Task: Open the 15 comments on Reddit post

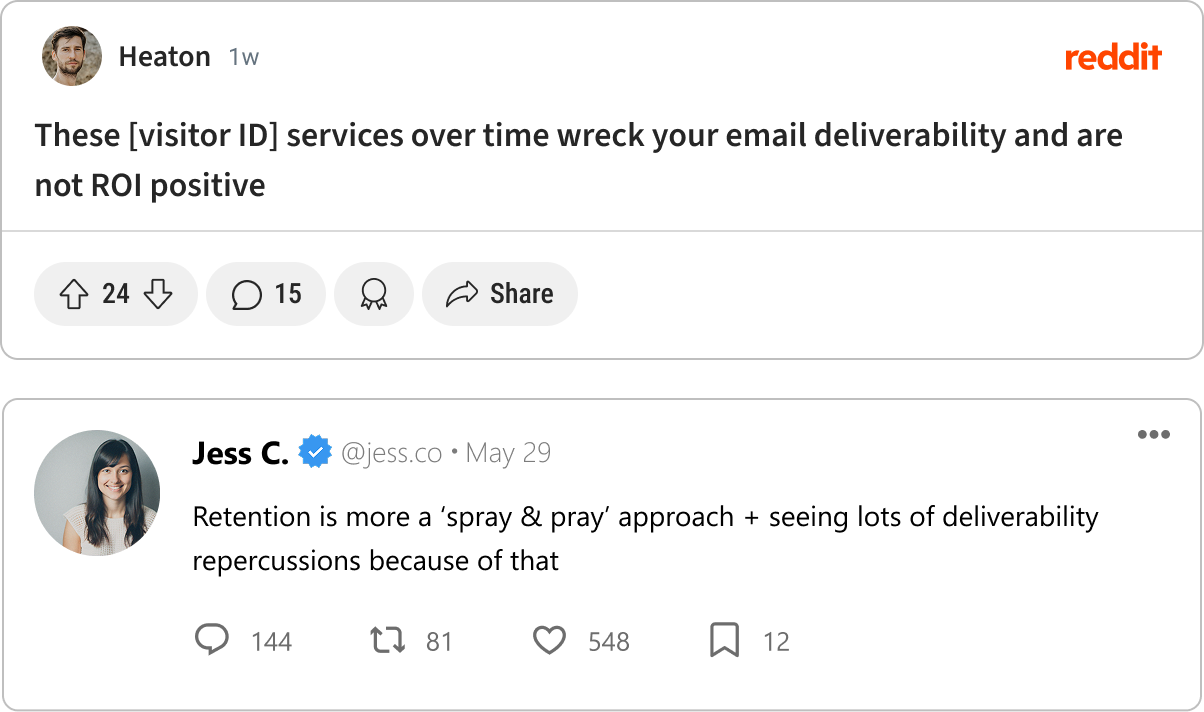Action: click(266, 294)
